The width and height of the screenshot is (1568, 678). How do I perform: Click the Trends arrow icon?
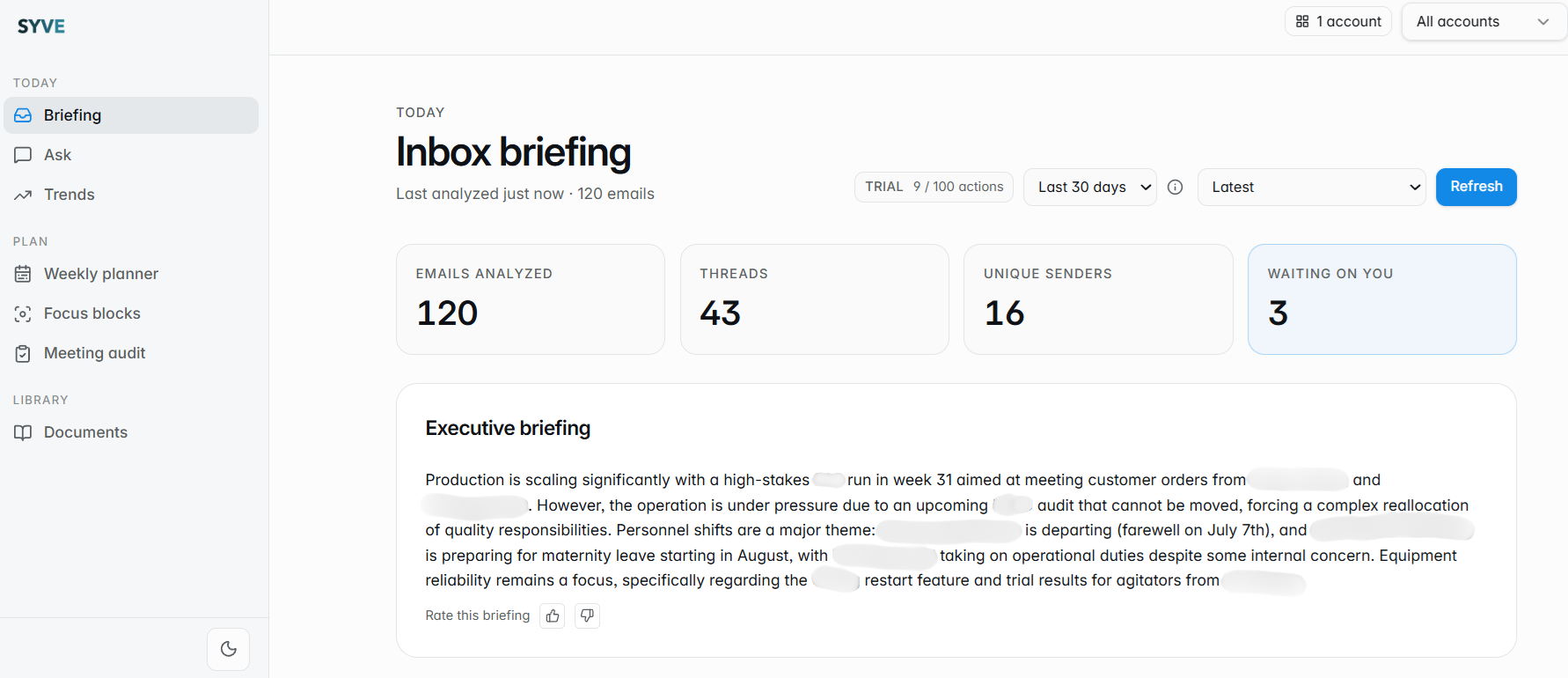point(23,195)
